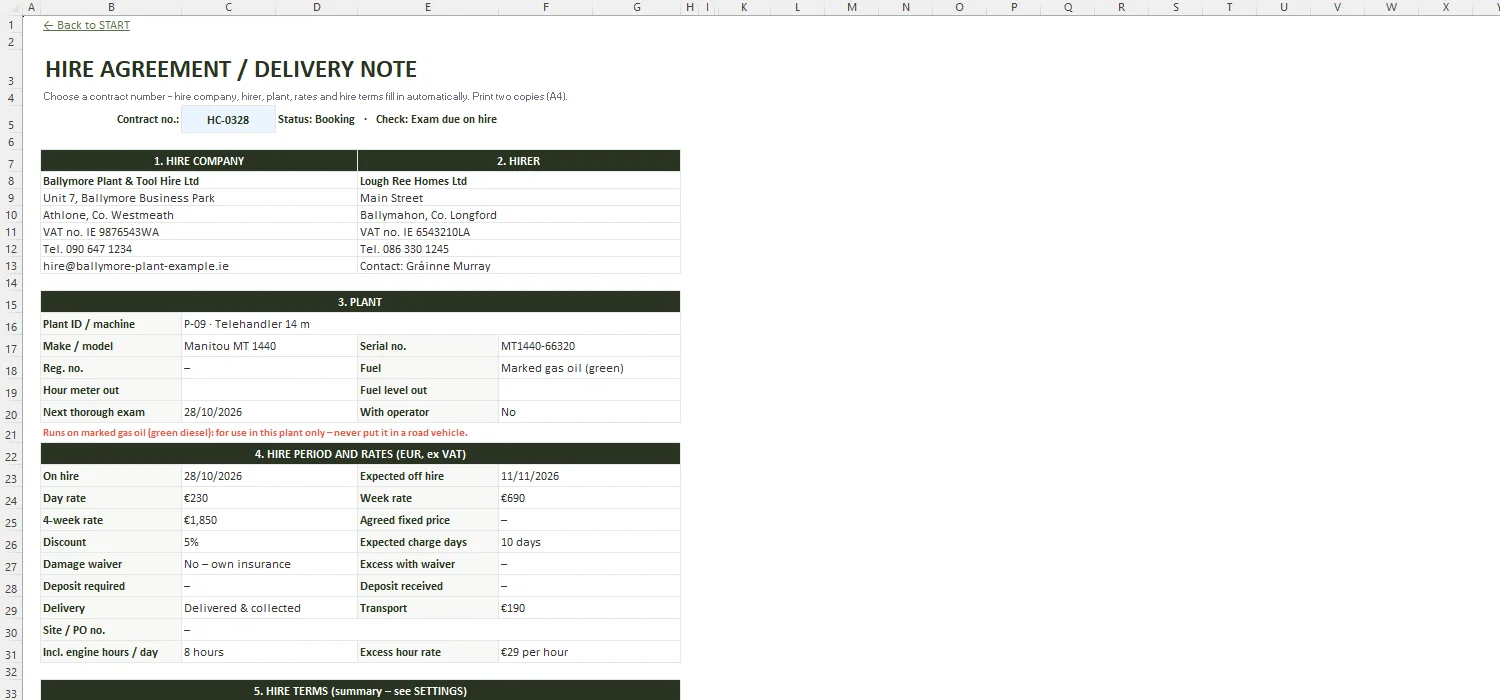This screenshot has height=700, width=1500.
Task: Select Next thorough exam label cell
Action: (111, 412)
